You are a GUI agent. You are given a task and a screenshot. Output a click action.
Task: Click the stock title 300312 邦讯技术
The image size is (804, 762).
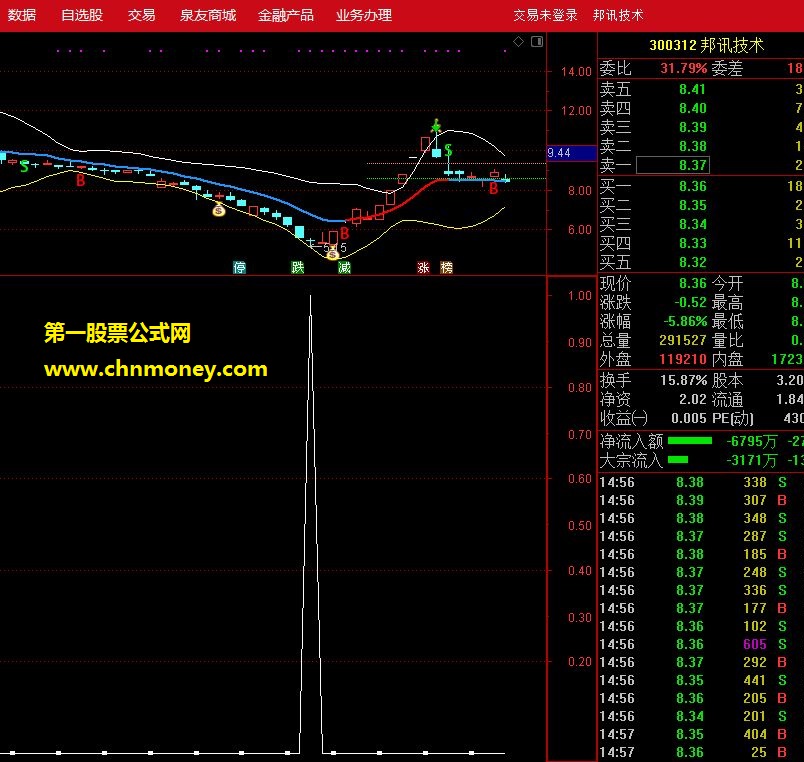707,45
